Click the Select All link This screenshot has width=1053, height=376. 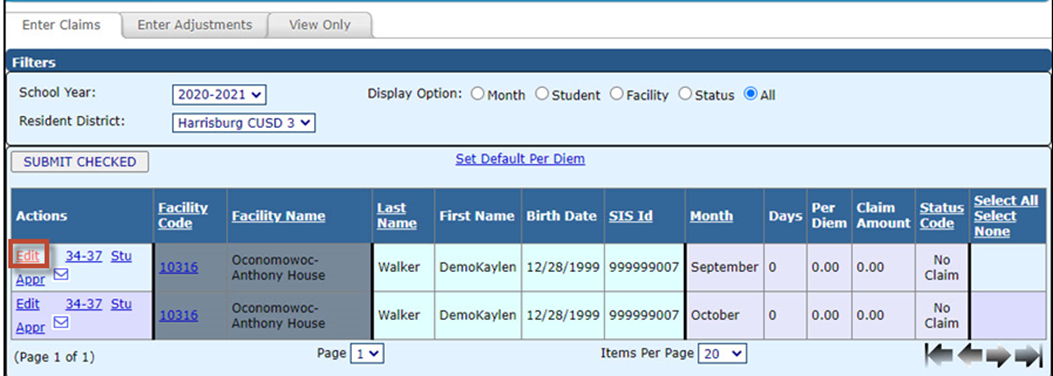point(1006,201)
